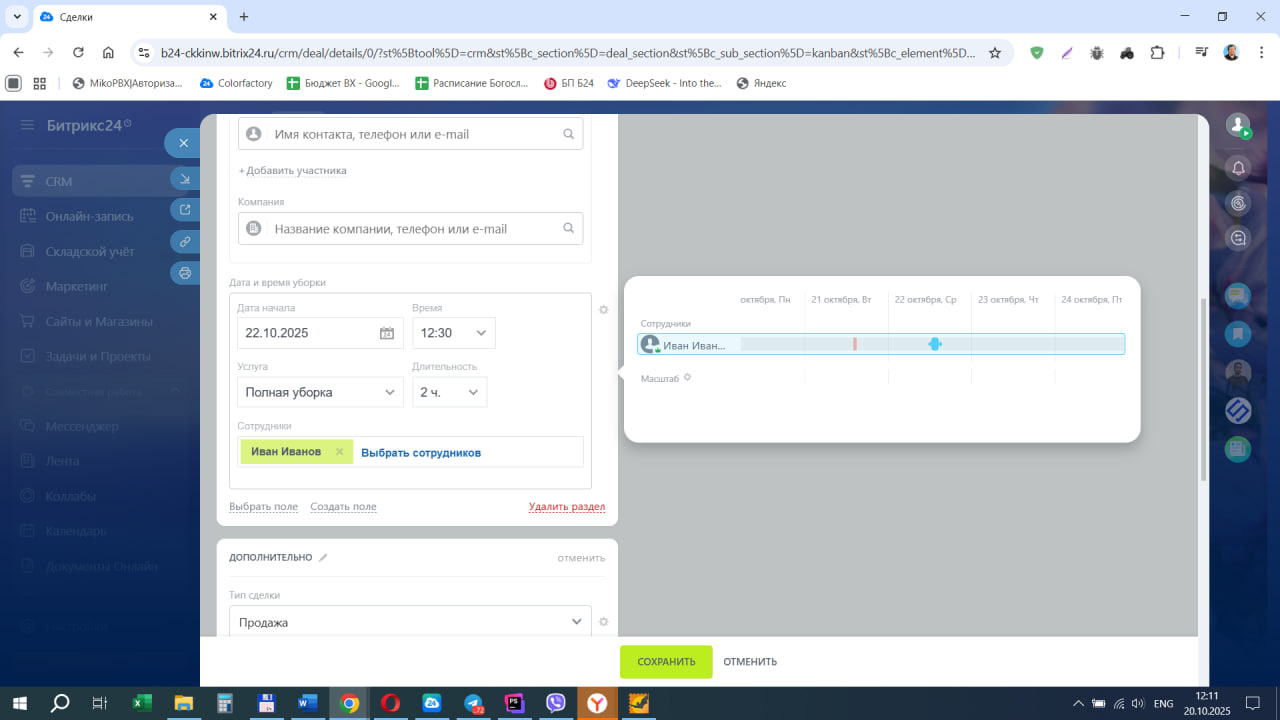
Task: Remove Иван Иванов from the employees field
Action: (339, 452)
